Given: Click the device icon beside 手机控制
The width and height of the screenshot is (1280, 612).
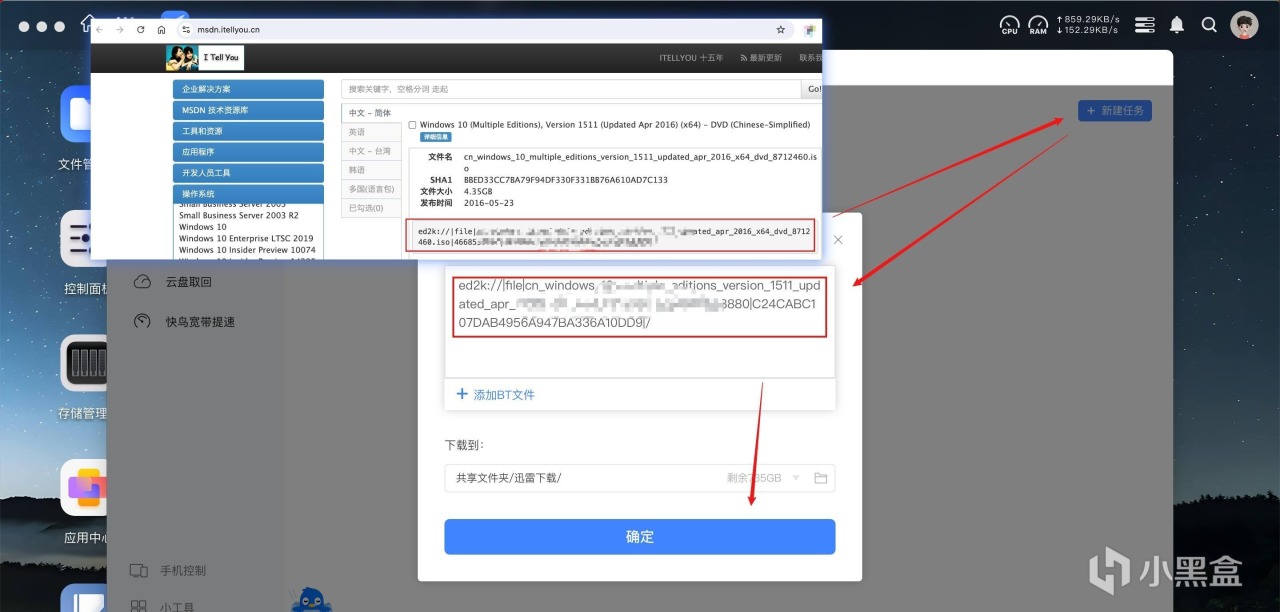Looking at the screenshot, I should point(139,570).
